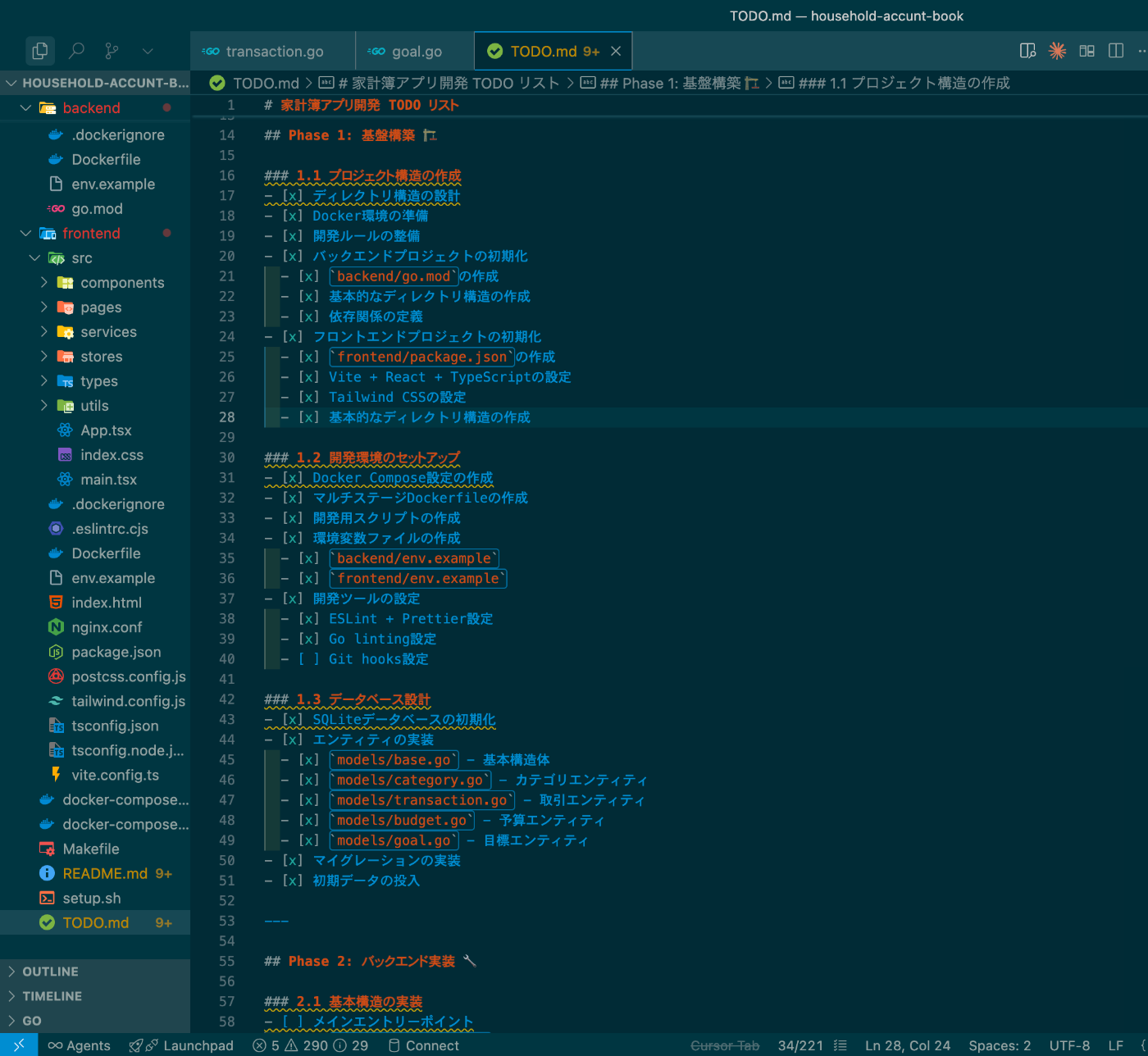1148x1056 pixels.
Task: Open package.json file icon
Action: pyautogui.click(x=56, y=652)
